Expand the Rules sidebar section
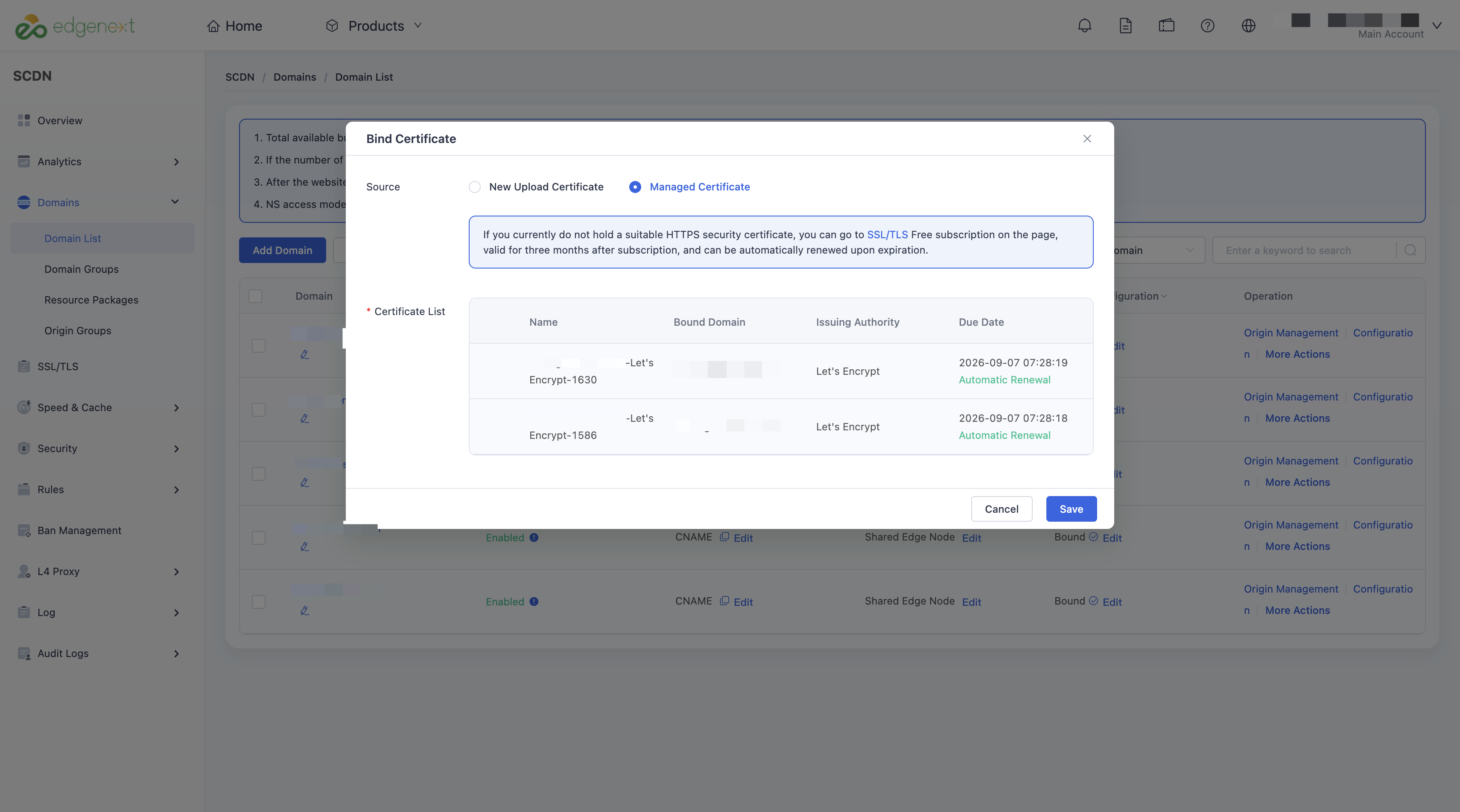Image resolution: width=1460 pixels, height=812 pixels. pyautogui.click(x=176, y=490)
